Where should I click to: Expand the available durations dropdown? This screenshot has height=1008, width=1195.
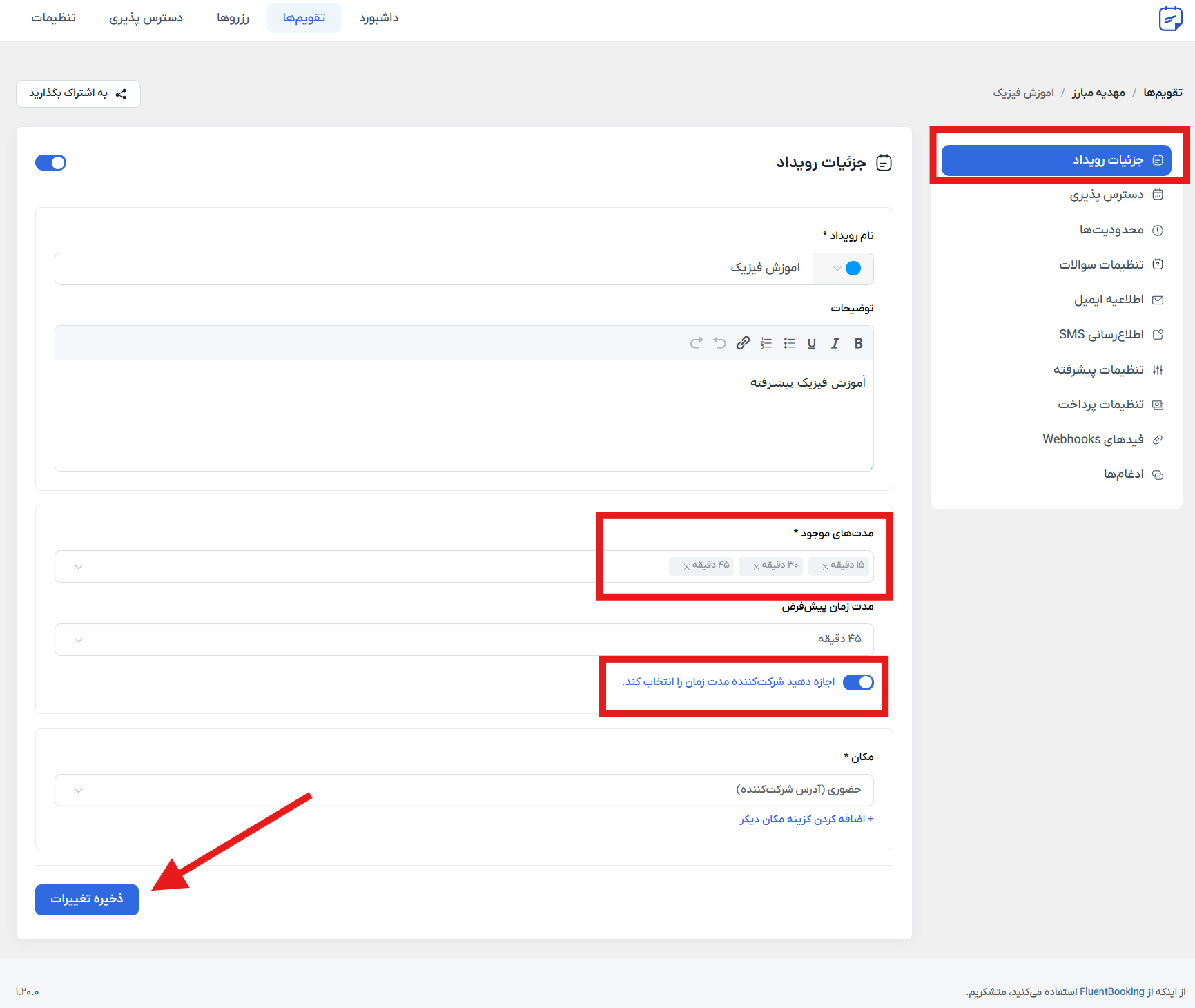(79, 567)
